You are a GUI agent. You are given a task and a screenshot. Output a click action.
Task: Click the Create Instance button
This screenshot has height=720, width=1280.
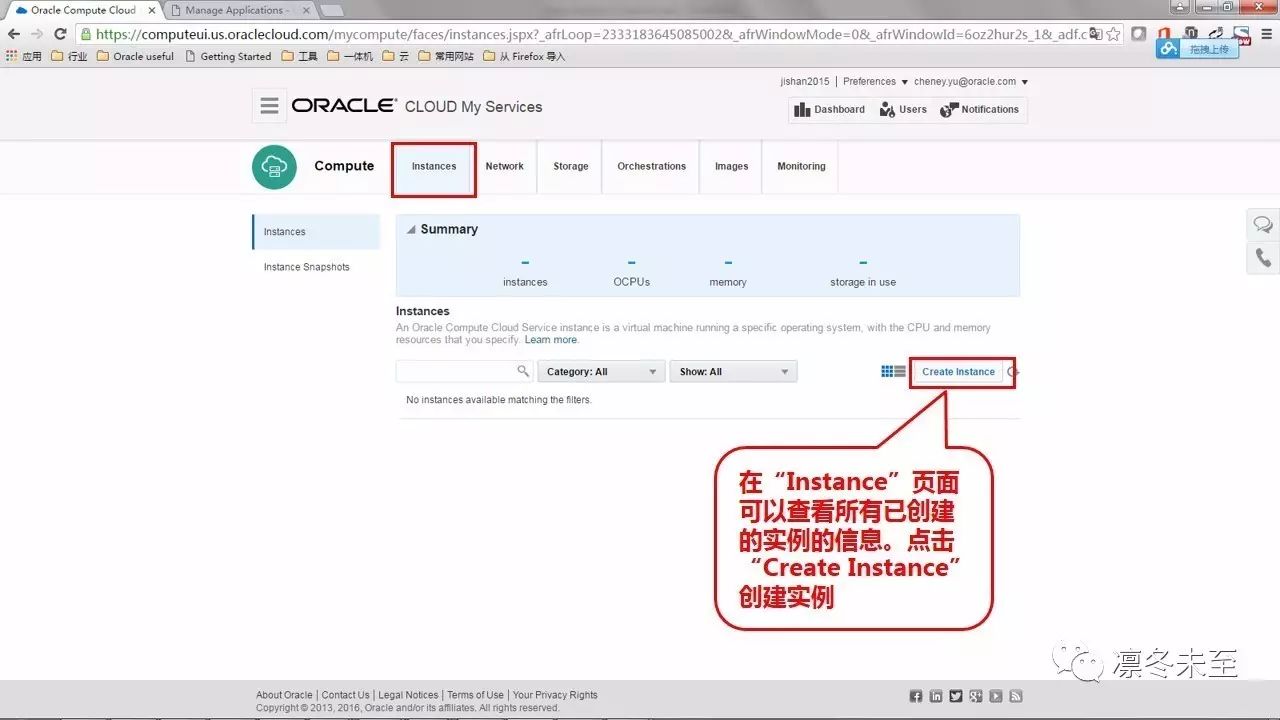[958, 372]
